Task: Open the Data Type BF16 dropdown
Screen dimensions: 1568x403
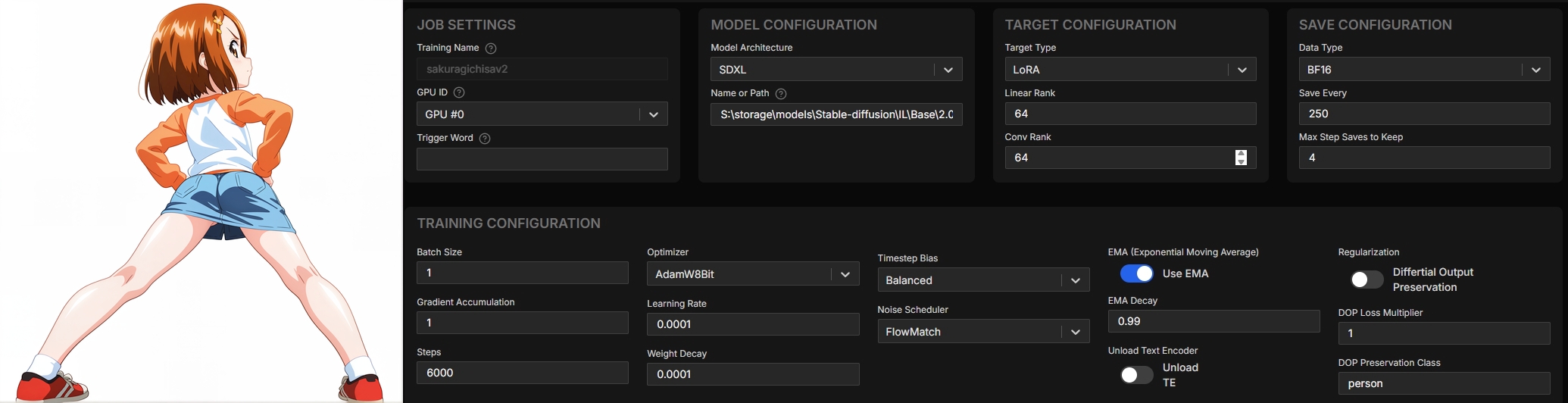Action: (x=1424, y=70)
